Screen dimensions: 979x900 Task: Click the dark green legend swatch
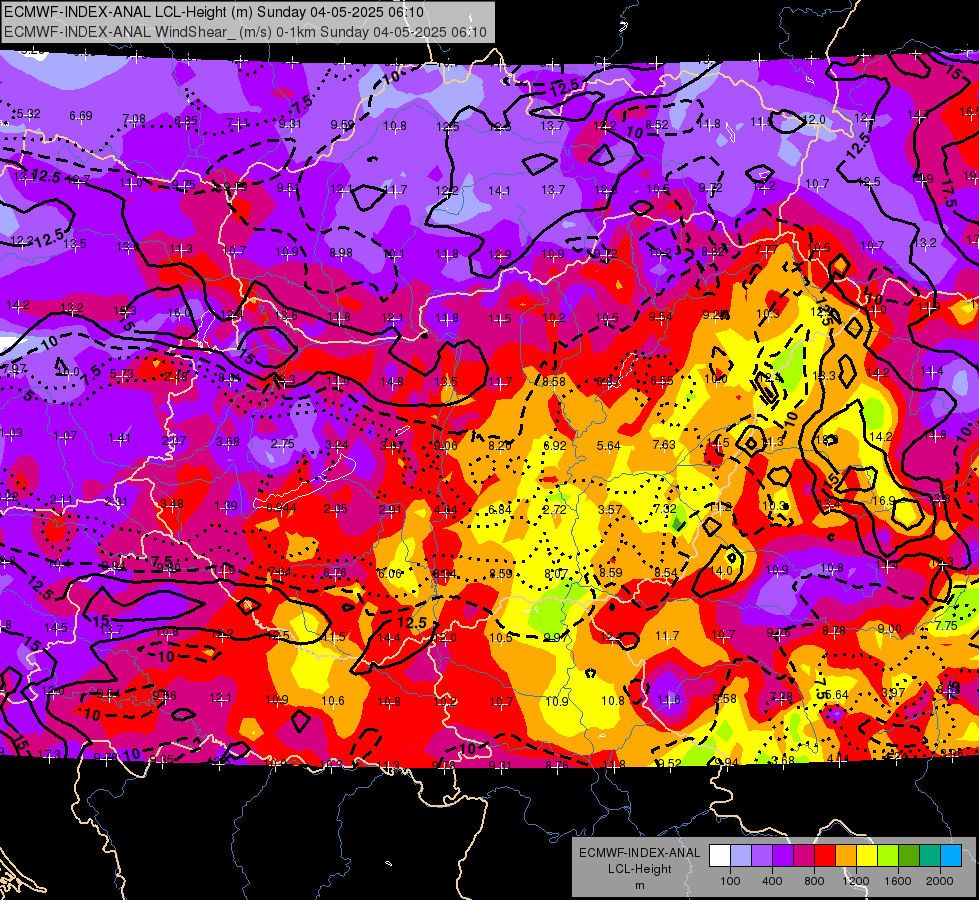click(909, 856)
